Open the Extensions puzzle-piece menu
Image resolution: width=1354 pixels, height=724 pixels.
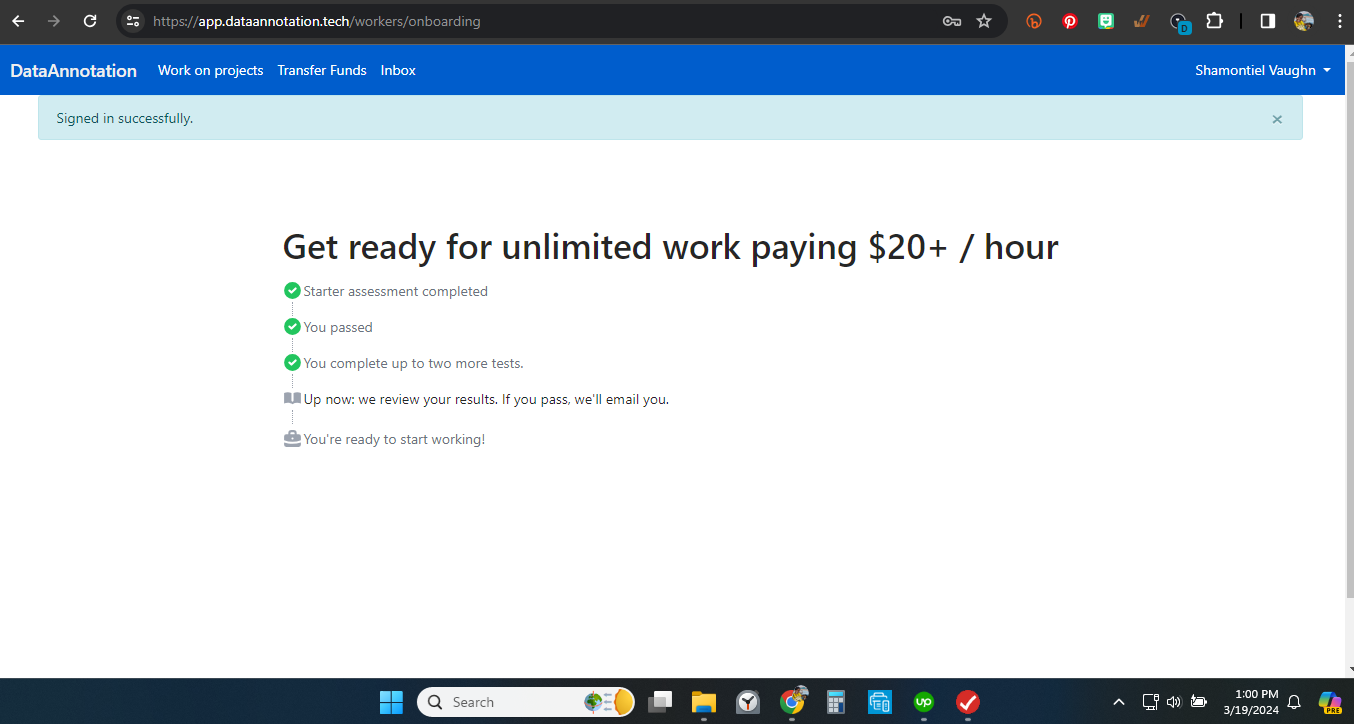coord(1214,20)
